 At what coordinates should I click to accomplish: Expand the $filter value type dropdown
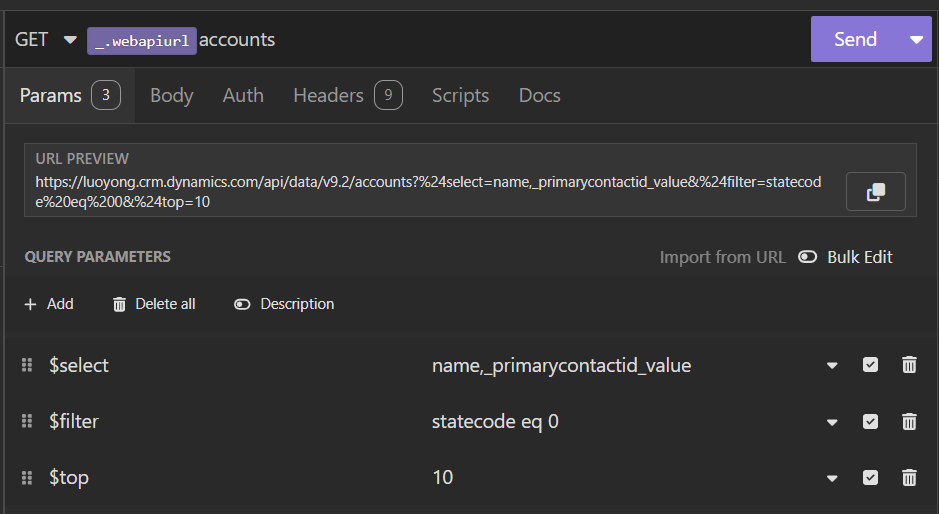(832, 422)
